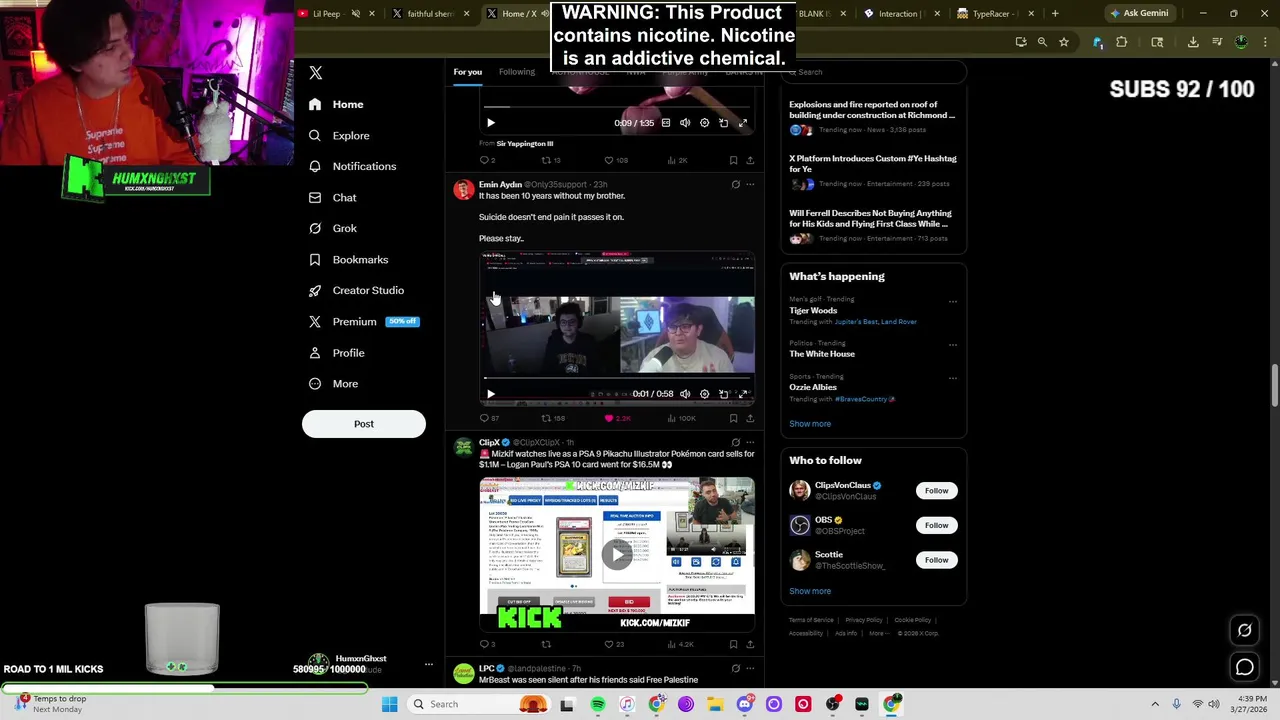This screenshot has width=1280, height=720.
Task: Open HumxnGhxst account switcher menu
Action: tap(429, 664)
